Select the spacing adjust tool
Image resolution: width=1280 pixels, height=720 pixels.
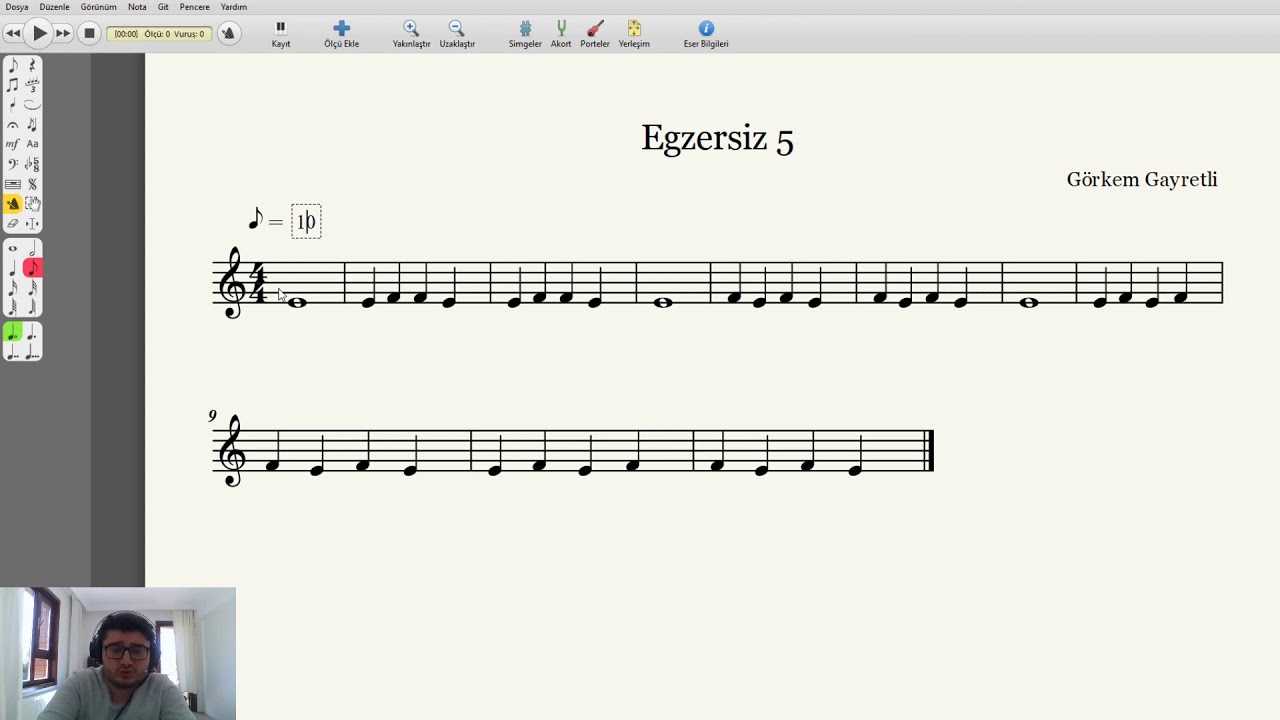[x=32, y=224]
